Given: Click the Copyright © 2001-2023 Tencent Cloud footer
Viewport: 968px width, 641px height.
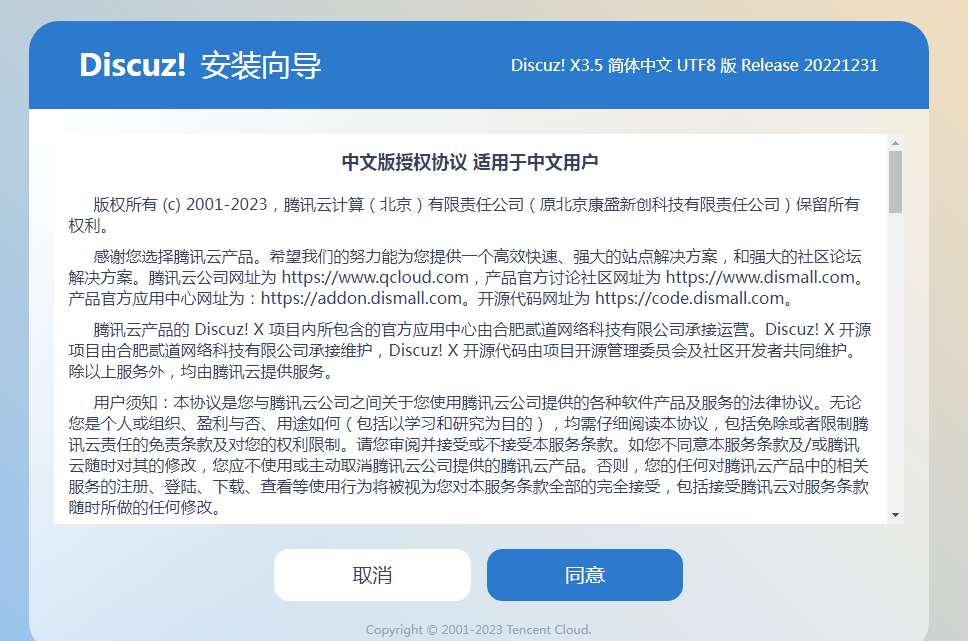Looking at the screenshot, I should [x=478, y=629].
